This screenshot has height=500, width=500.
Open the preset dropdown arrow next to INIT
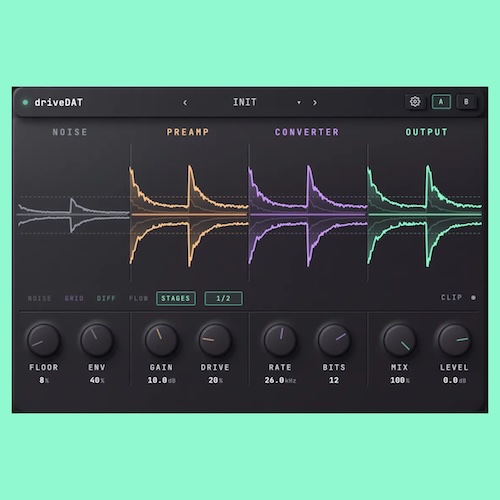tap(299, 102)
